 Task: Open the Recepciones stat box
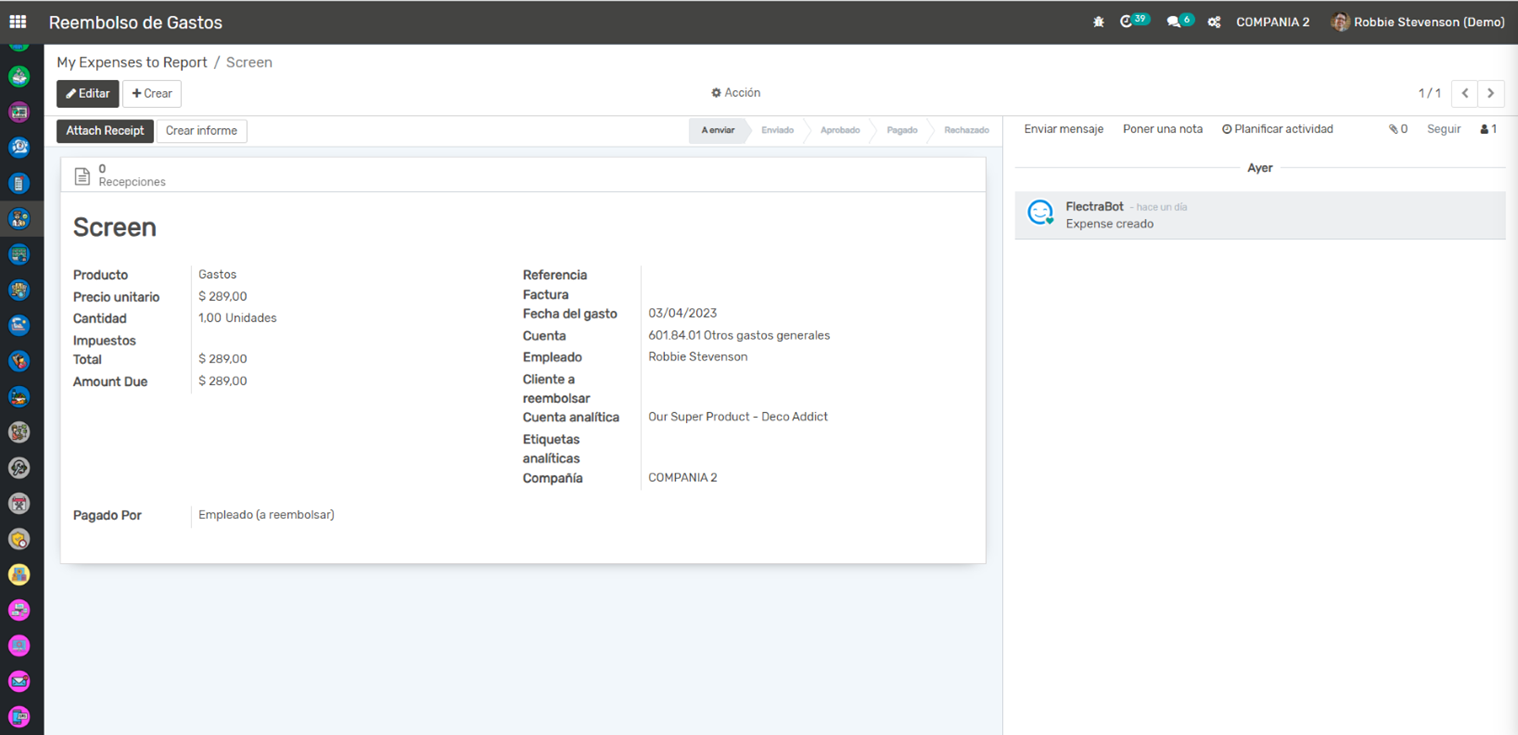(x=122, y=175)
